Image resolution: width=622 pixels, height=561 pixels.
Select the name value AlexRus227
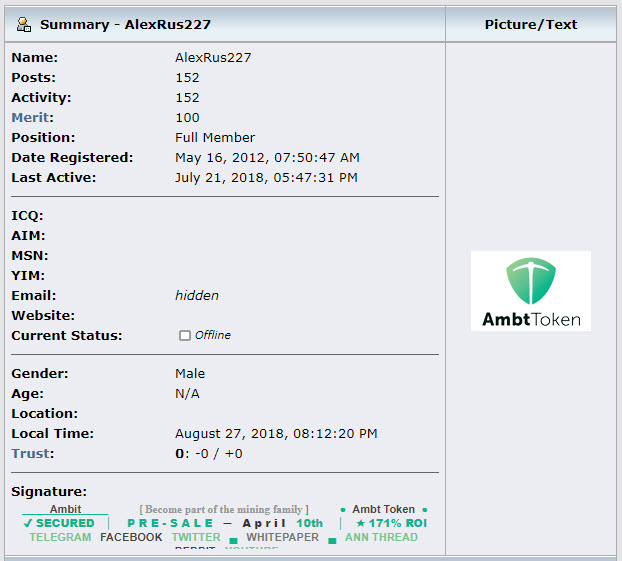(213, 58)
